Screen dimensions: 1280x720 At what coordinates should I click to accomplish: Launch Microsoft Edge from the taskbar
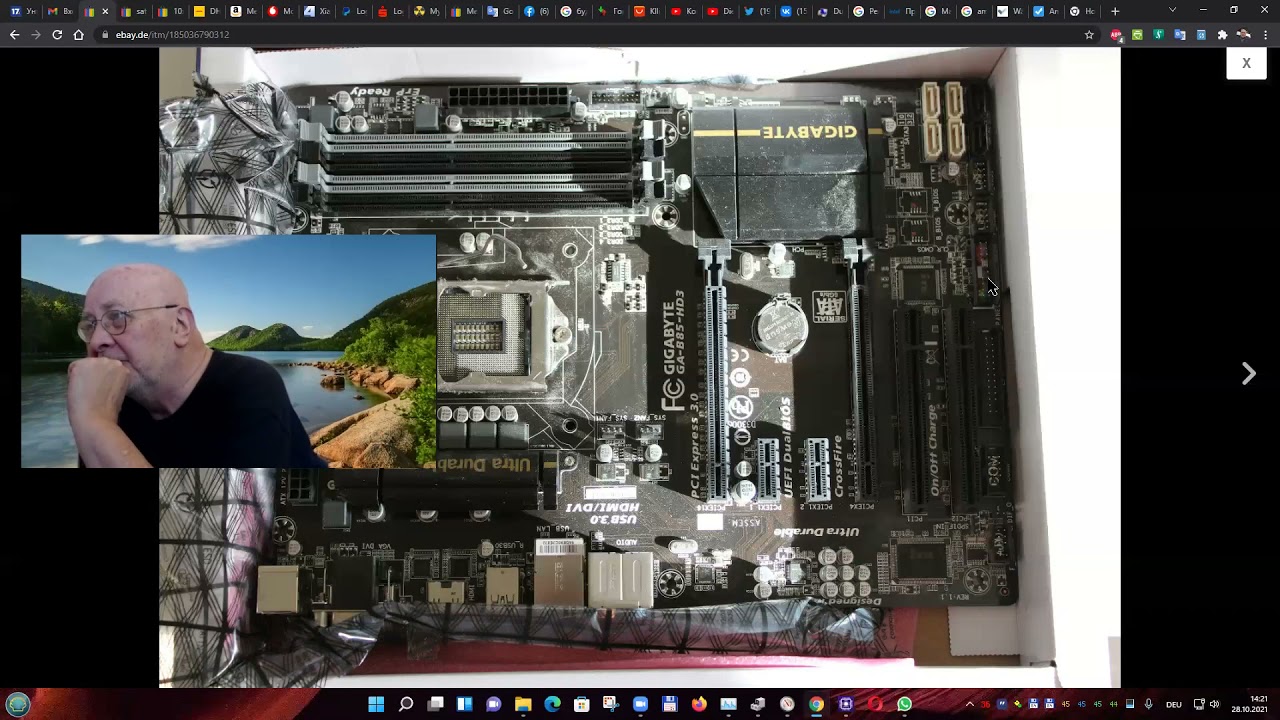coord(552,704)
